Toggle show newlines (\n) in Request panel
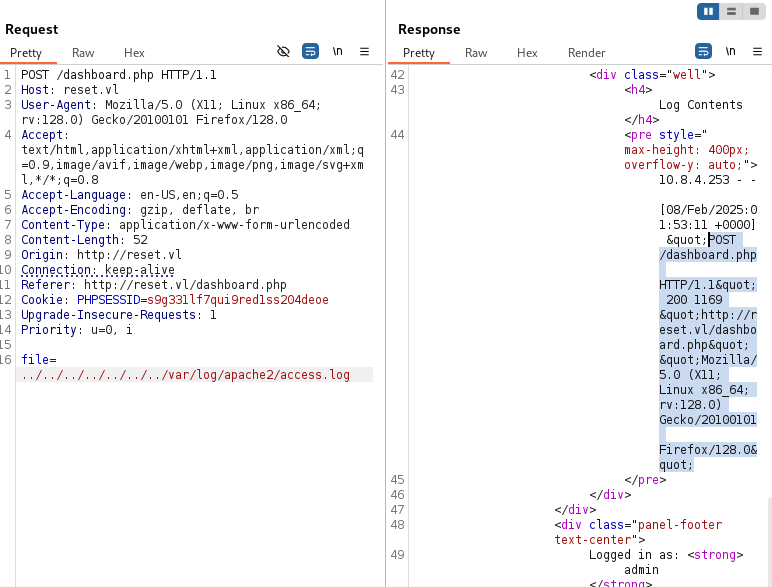 [337, 51]
